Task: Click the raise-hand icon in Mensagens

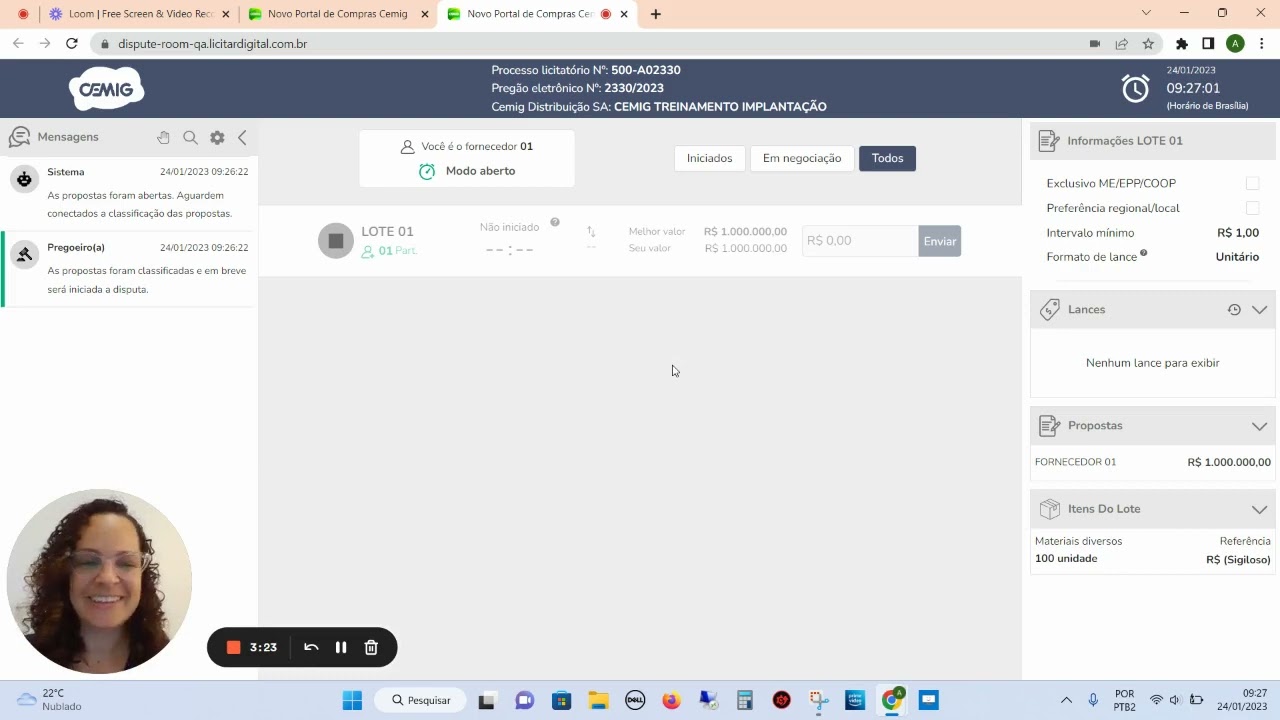Action: point(163,138)
